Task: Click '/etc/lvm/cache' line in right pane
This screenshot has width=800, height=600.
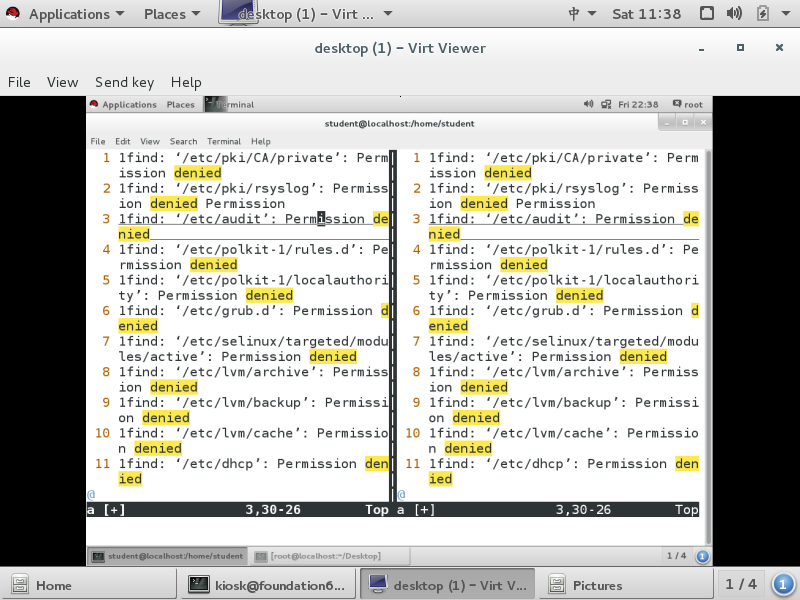Action: pyautogui.click(x=564, y=441)
